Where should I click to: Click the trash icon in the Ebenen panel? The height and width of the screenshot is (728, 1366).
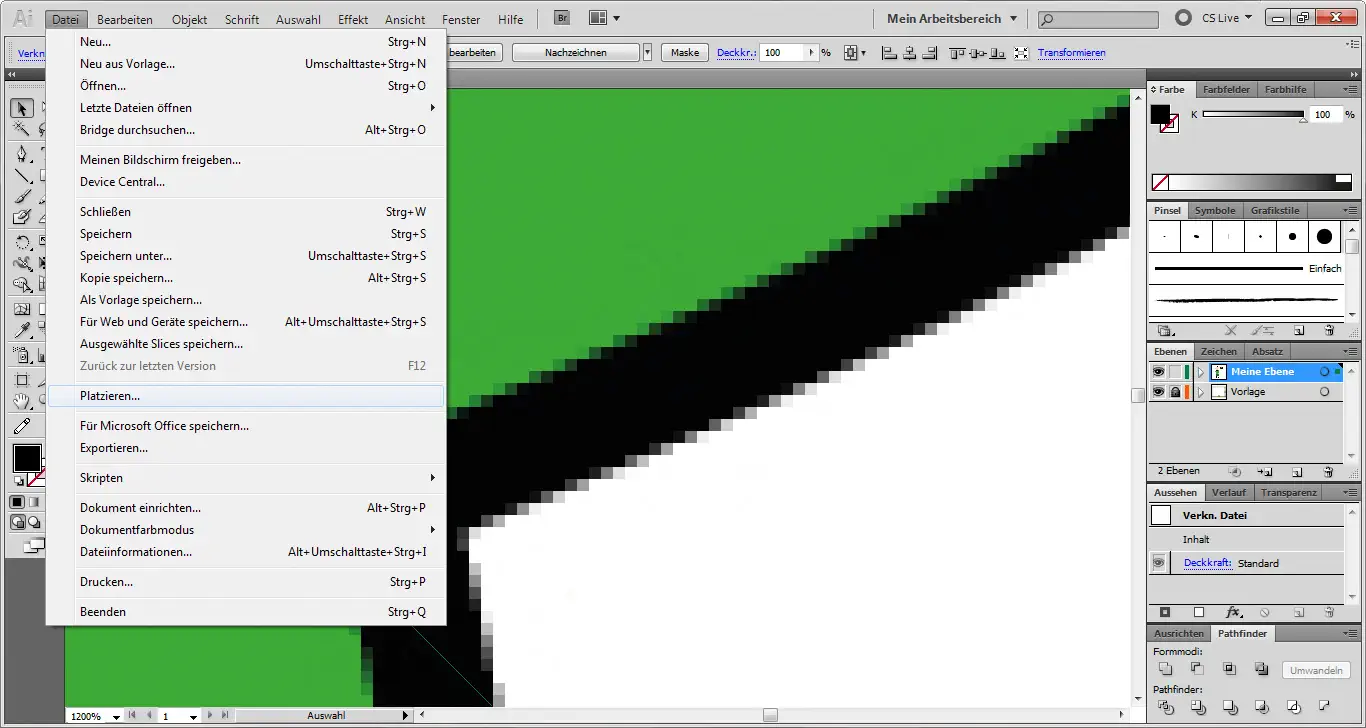coord(1329,470)
